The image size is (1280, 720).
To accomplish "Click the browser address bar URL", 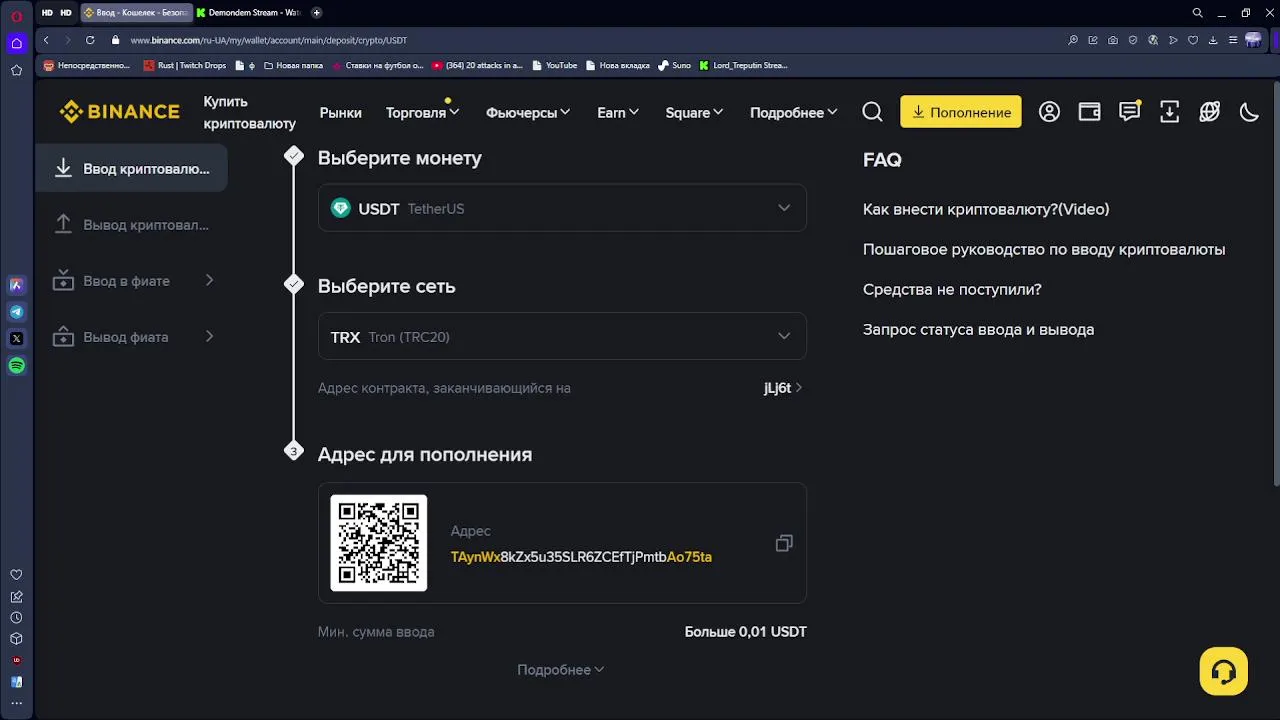I will (268, 40).
